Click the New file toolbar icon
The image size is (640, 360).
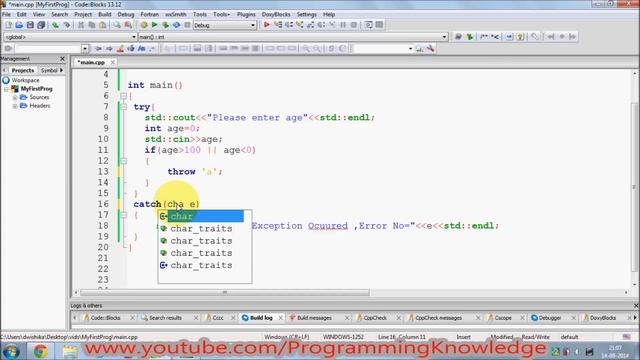pyautogui.click(x=8, y=25)
